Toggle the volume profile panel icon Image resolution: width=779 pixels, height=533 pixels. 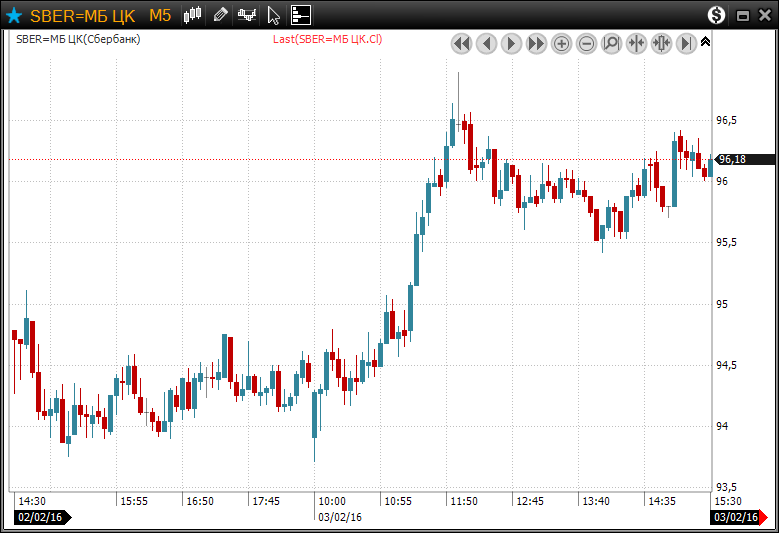click(301, 15)
